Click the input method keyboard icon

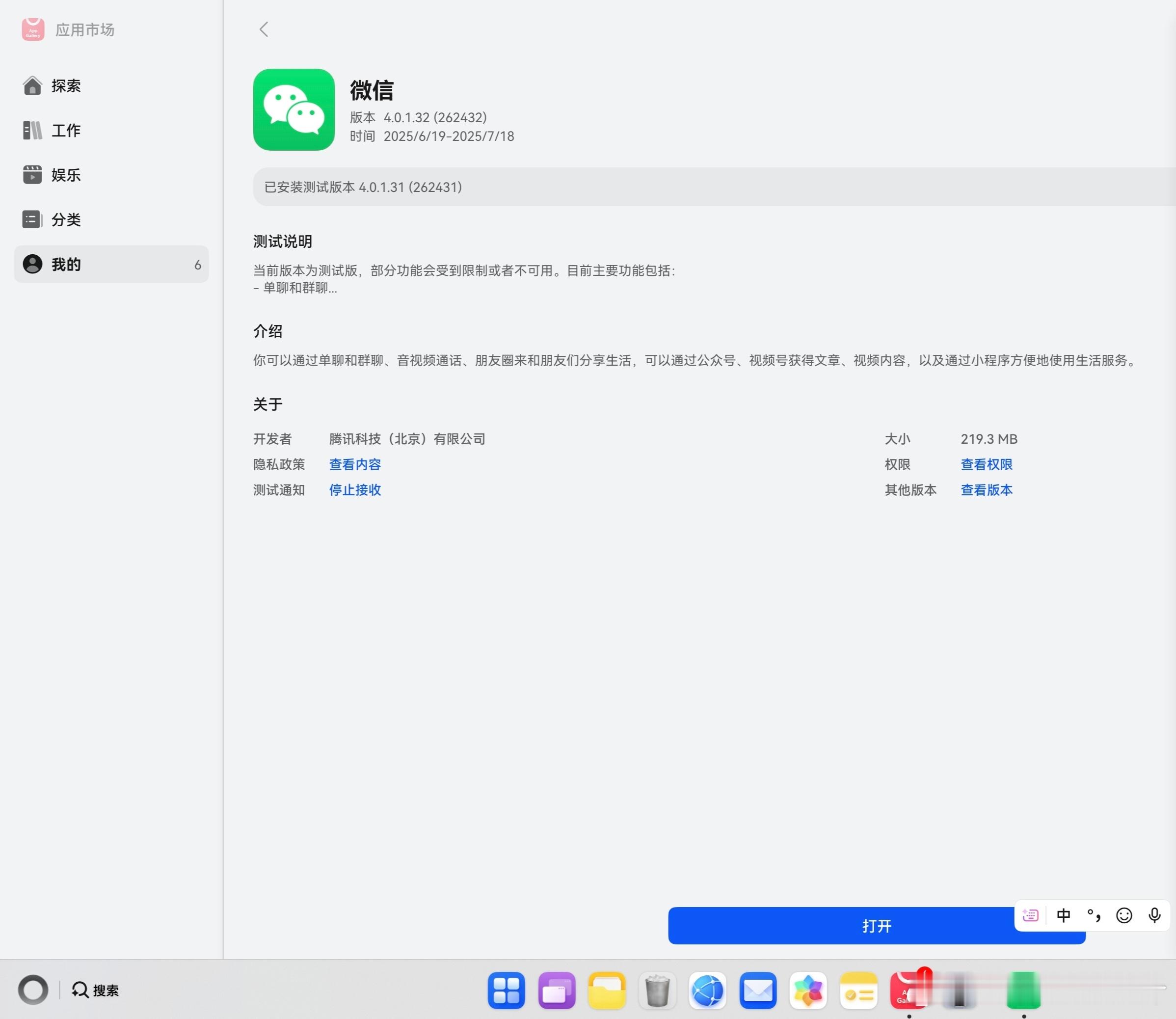pos(1030,915)
